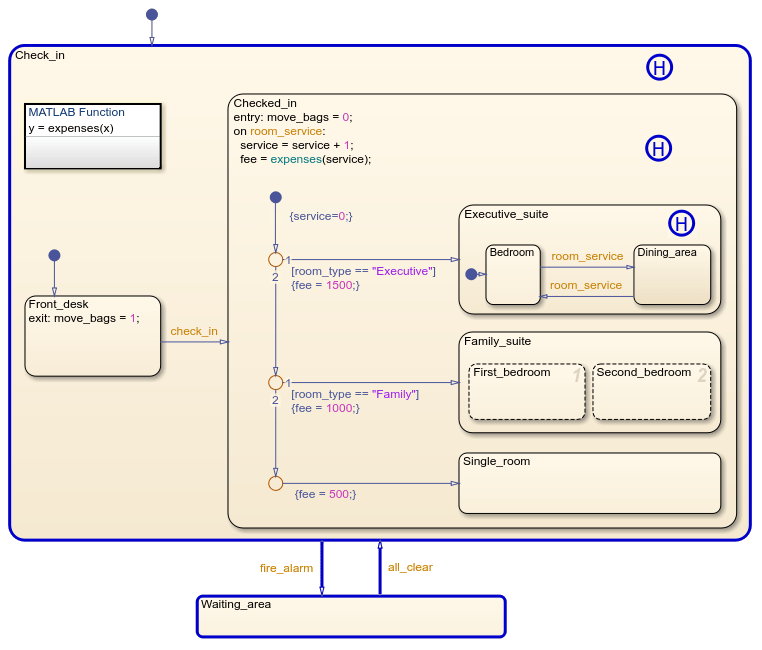Click the history junction inside Checked_in state

click(657, 149)
